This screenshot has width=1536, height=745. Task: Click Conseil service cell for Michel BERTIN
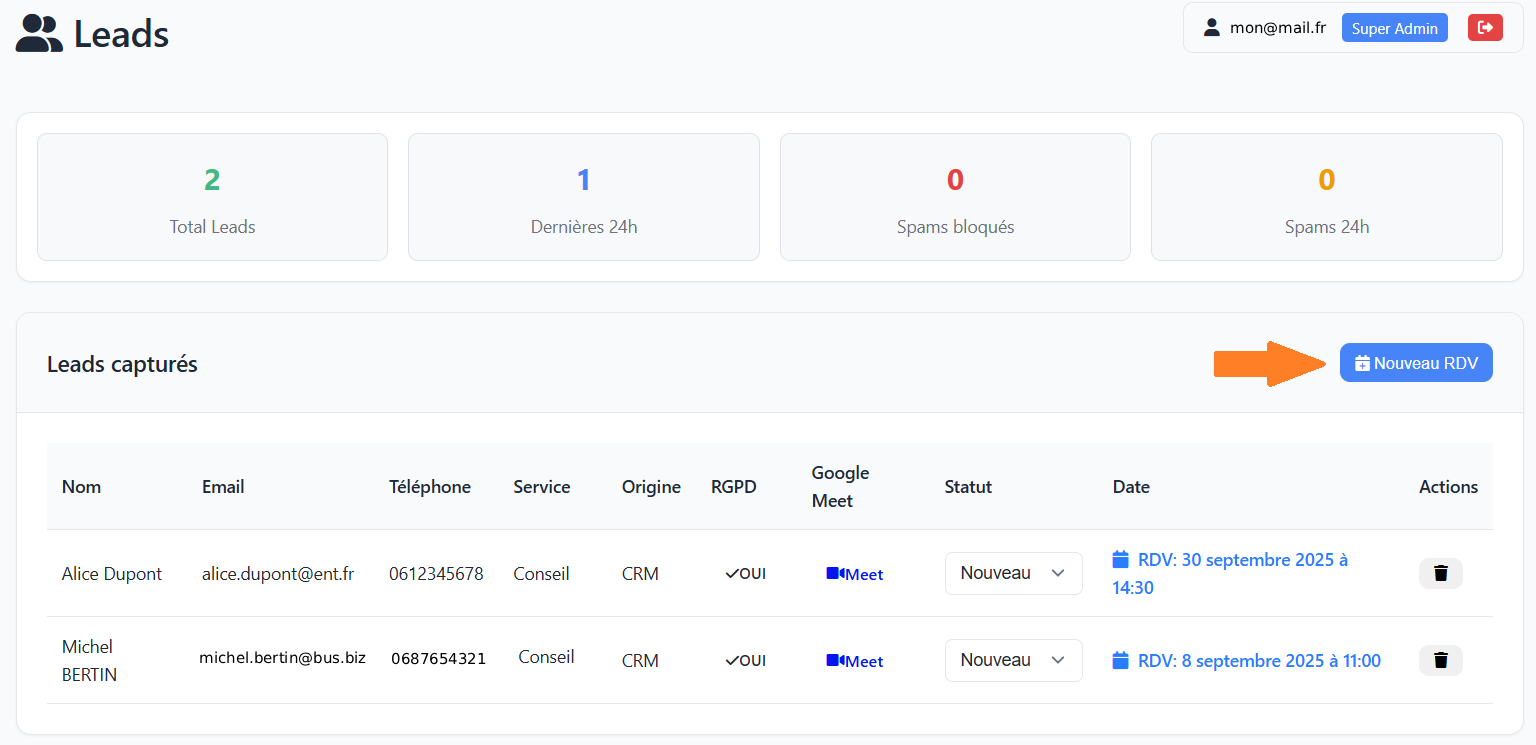pos(546,657)
